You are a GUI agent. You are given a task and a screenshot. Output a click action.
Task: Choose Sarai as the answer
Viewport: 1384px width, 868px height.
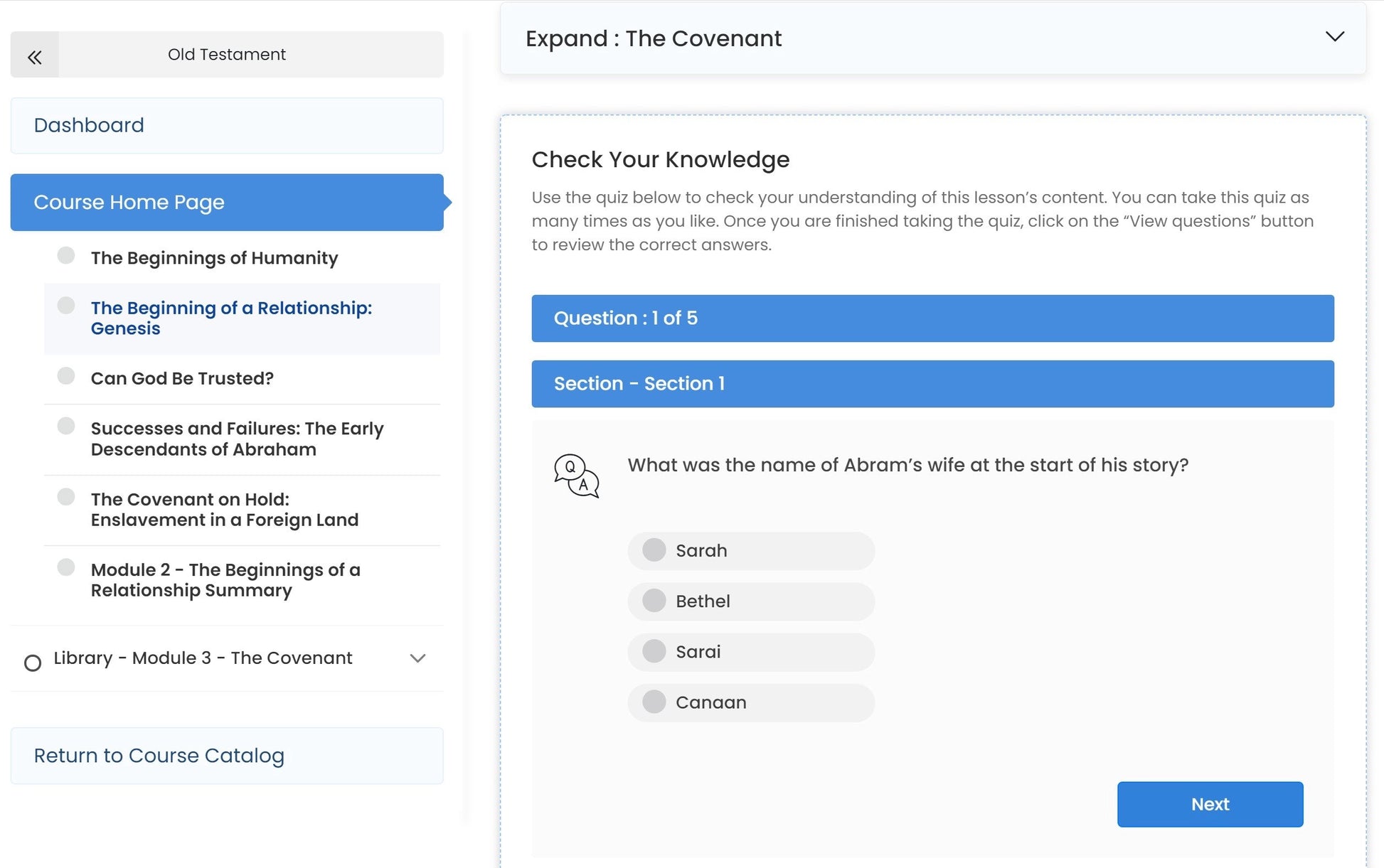pos(654,651)
